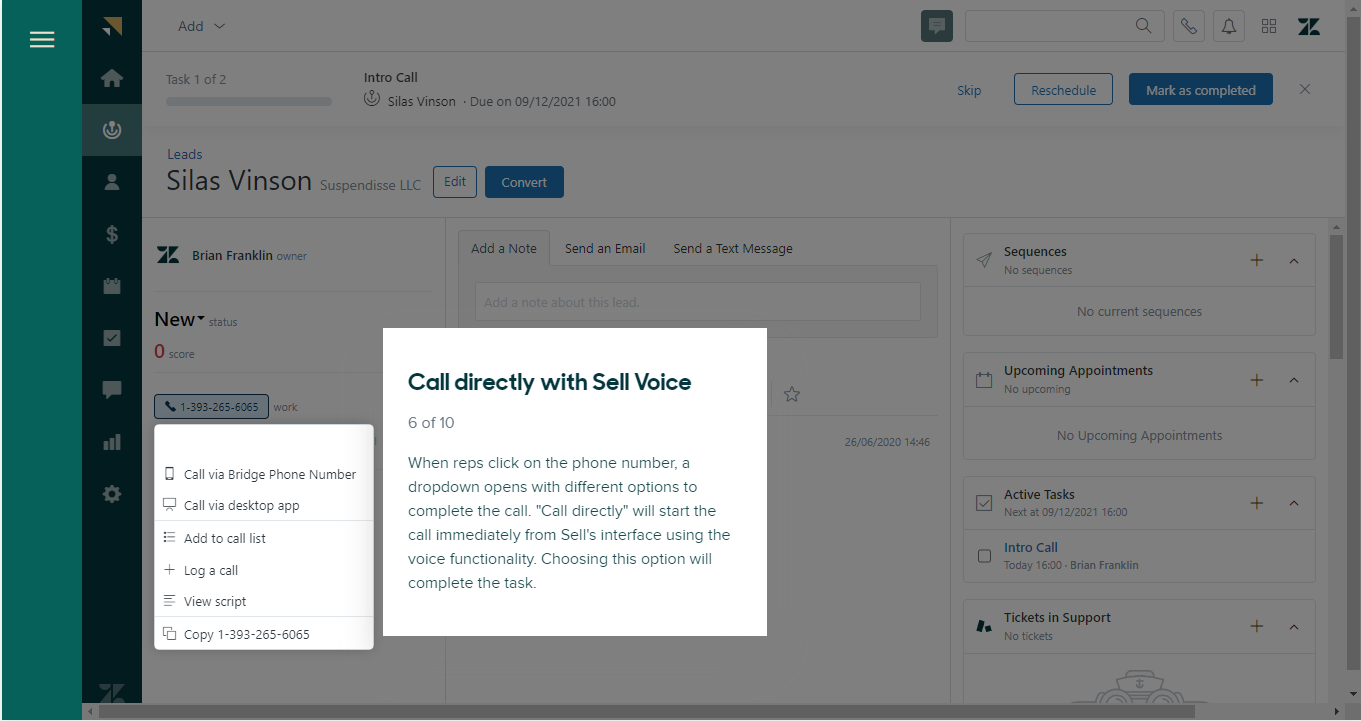Image resolution: width=1361 pixels, height=721 pixels.
Task: Add a new active task with plus
Action: point(1257,503)
